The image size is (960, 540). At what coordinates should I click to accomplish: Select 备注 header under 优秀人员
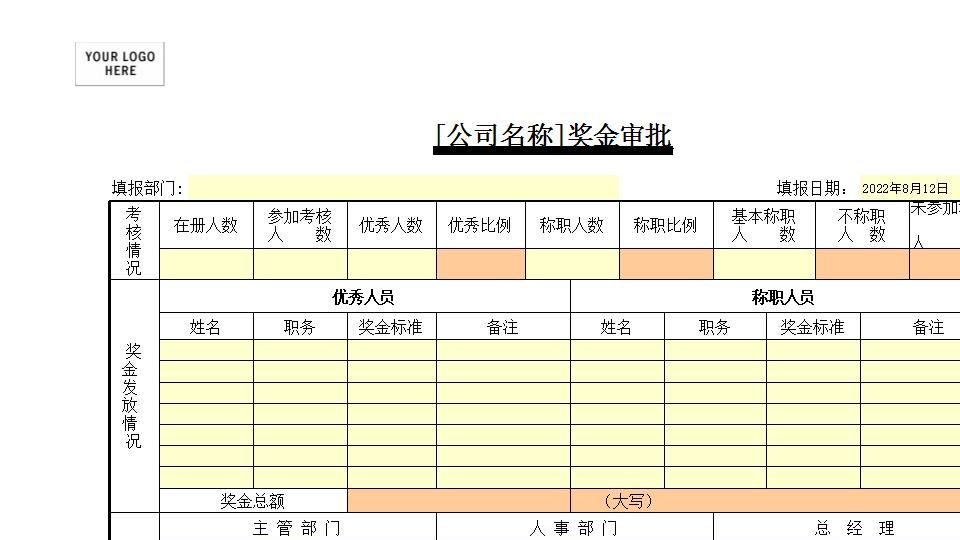[503, 326]
